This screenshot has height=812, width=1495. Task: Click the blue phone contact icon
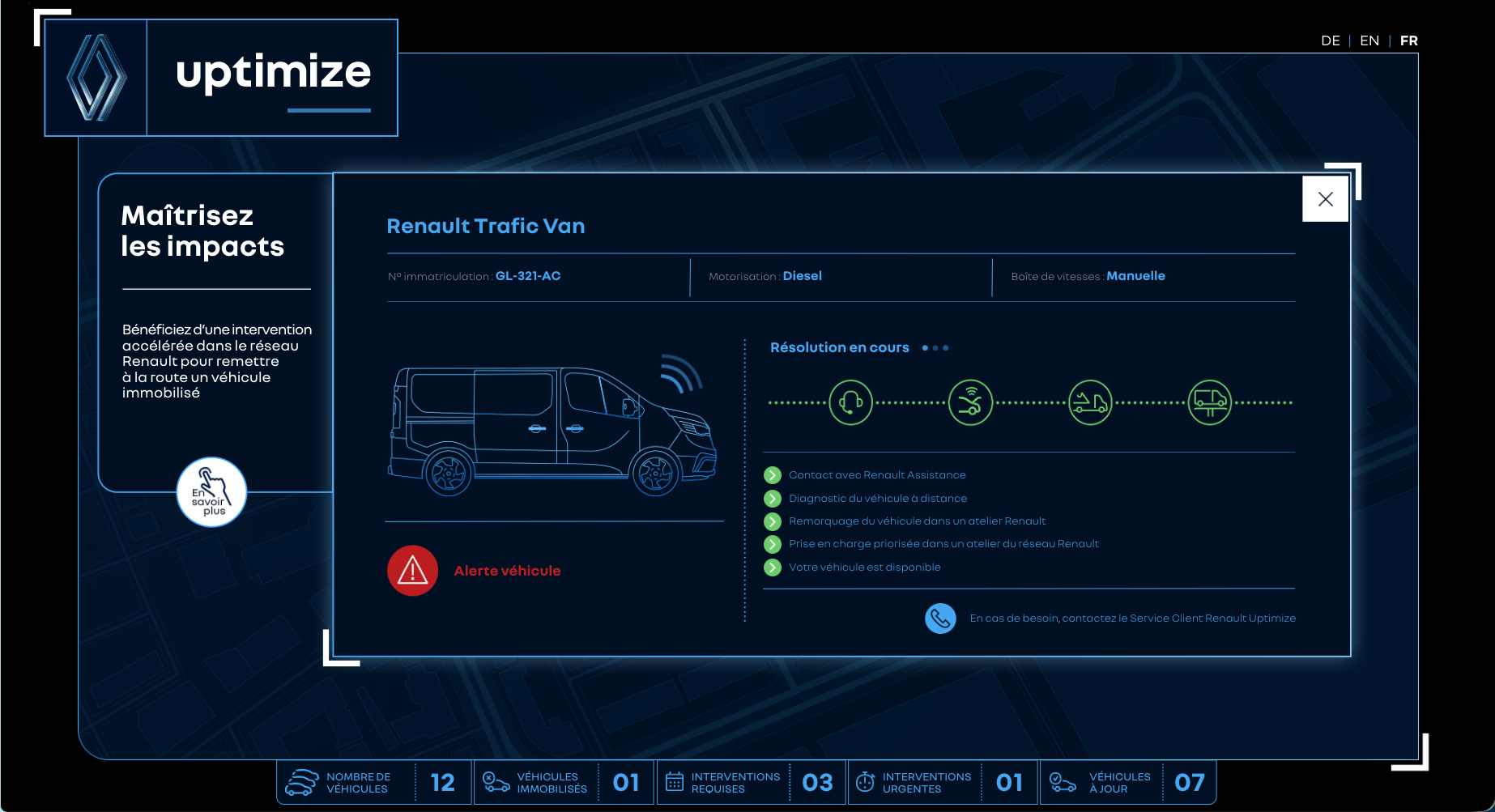coord(940,619)
